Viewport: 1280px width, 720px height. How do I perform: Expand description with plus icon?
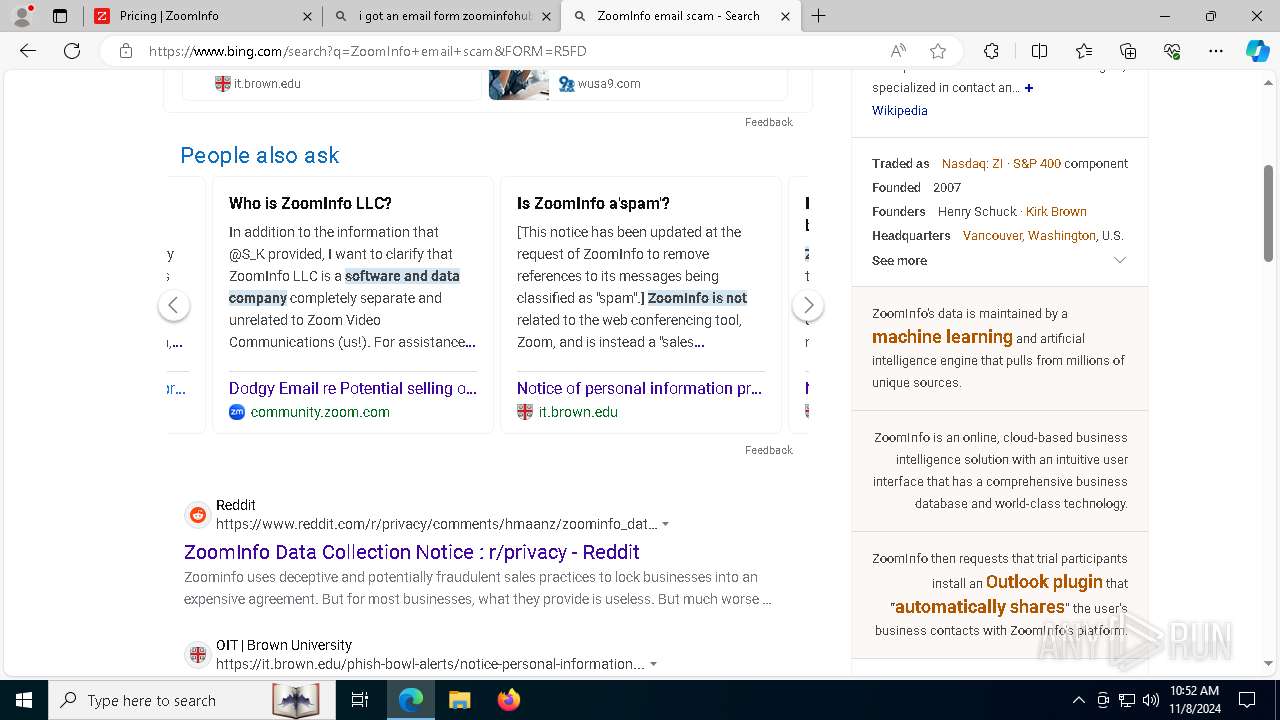(x=1029, y=88)
